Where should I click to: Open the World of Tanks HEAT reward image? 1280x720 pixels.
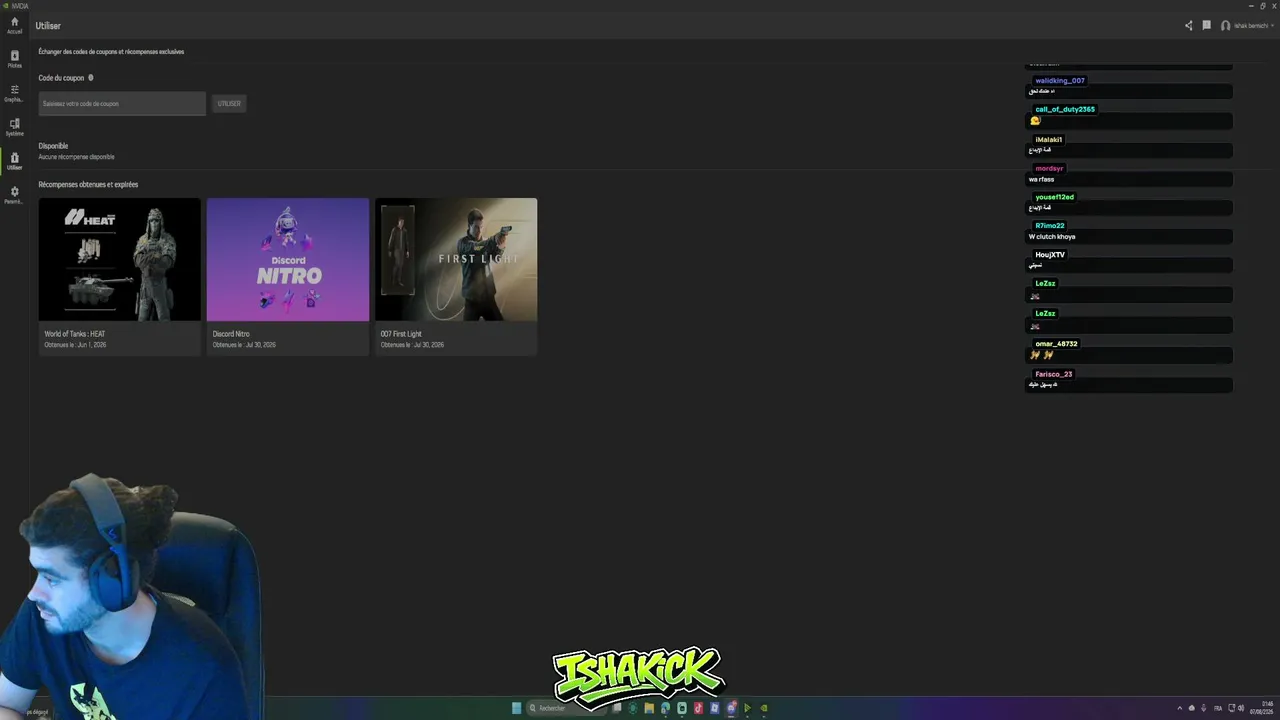[x=120, y=260]
